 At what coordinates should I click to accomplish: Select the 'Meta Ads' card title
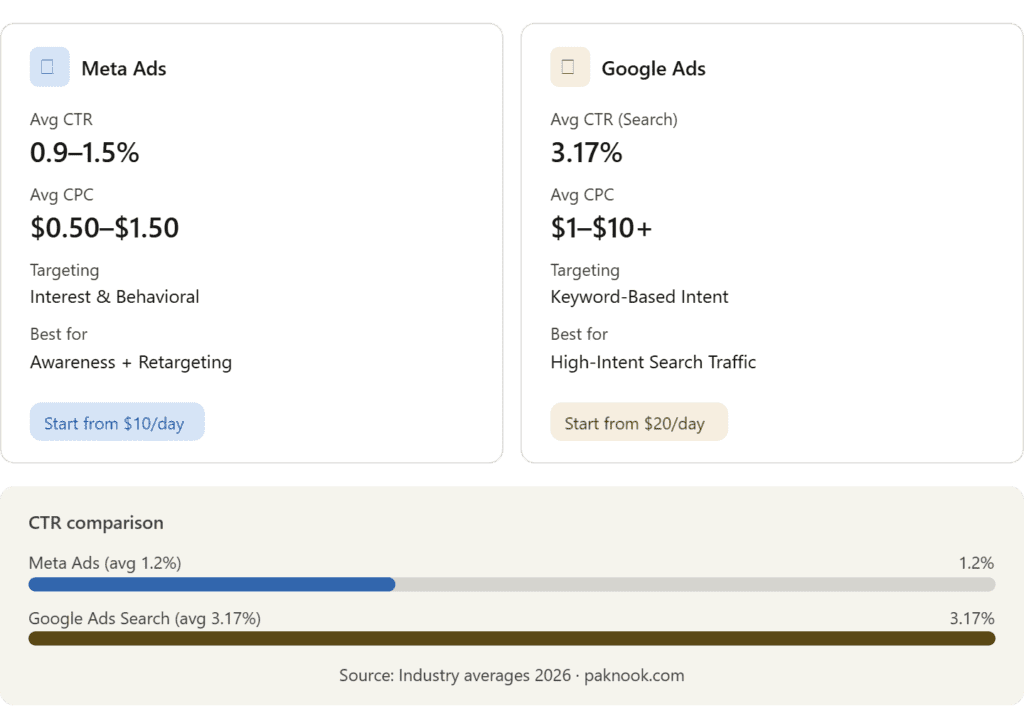[123, 69]
